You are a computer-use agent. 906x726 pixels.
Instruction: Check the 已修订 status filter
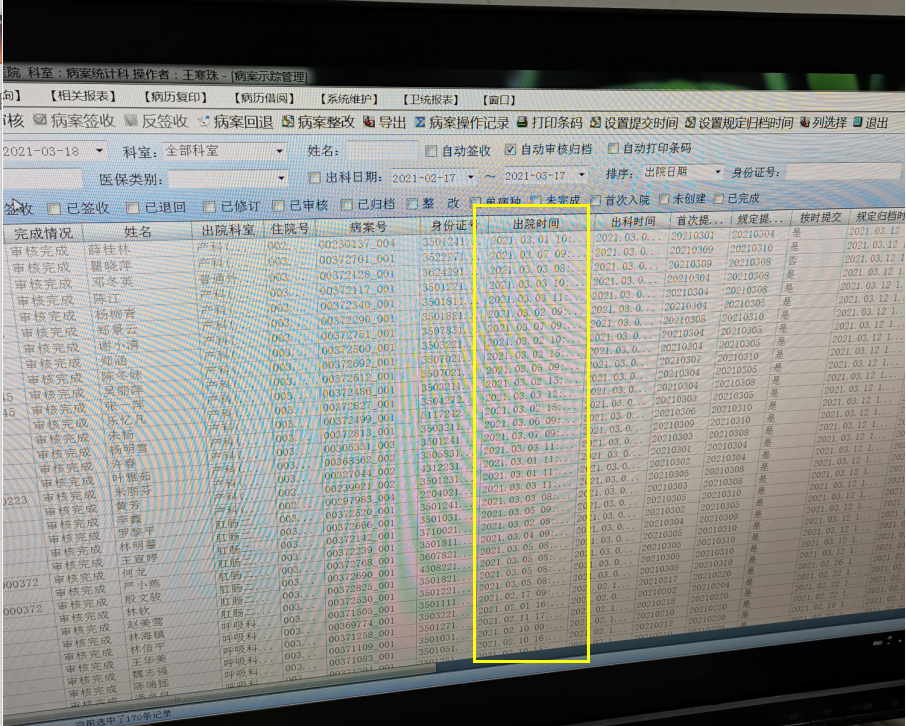pos(209,206)
